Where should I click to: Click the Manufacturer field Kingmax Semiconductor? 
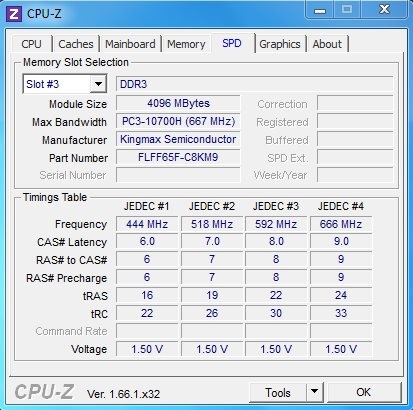[178, 139]
